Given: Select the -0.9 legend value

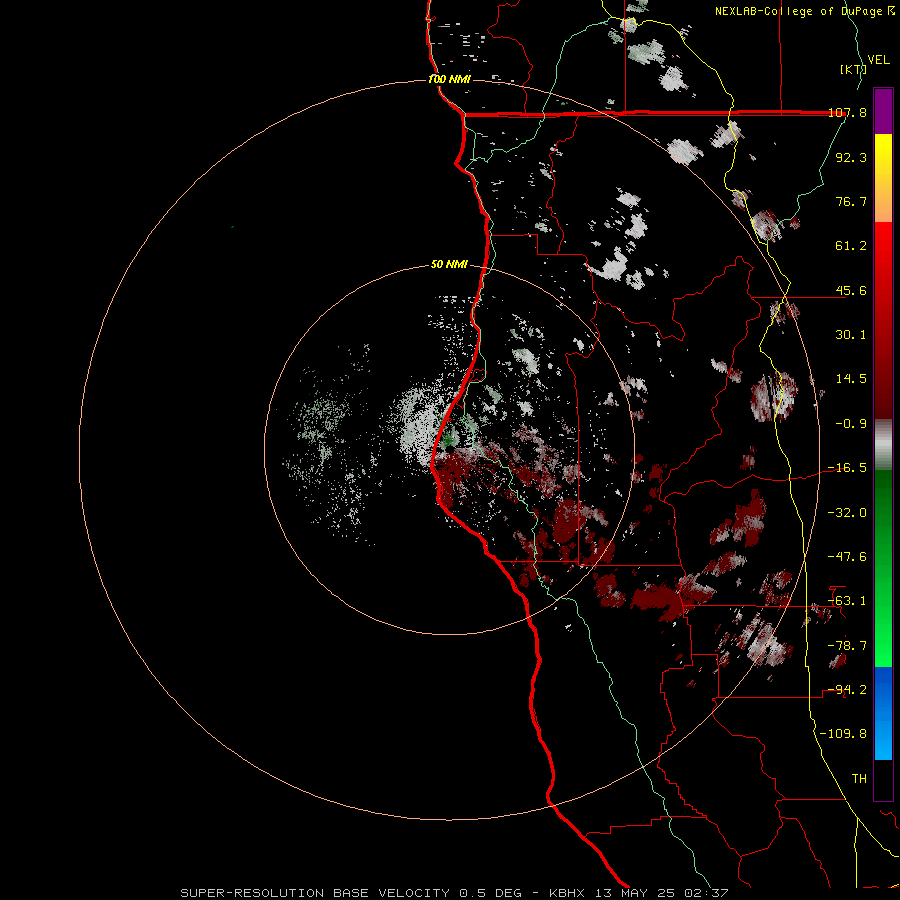Looking at the screenshot, I should (x=851, y=424).
